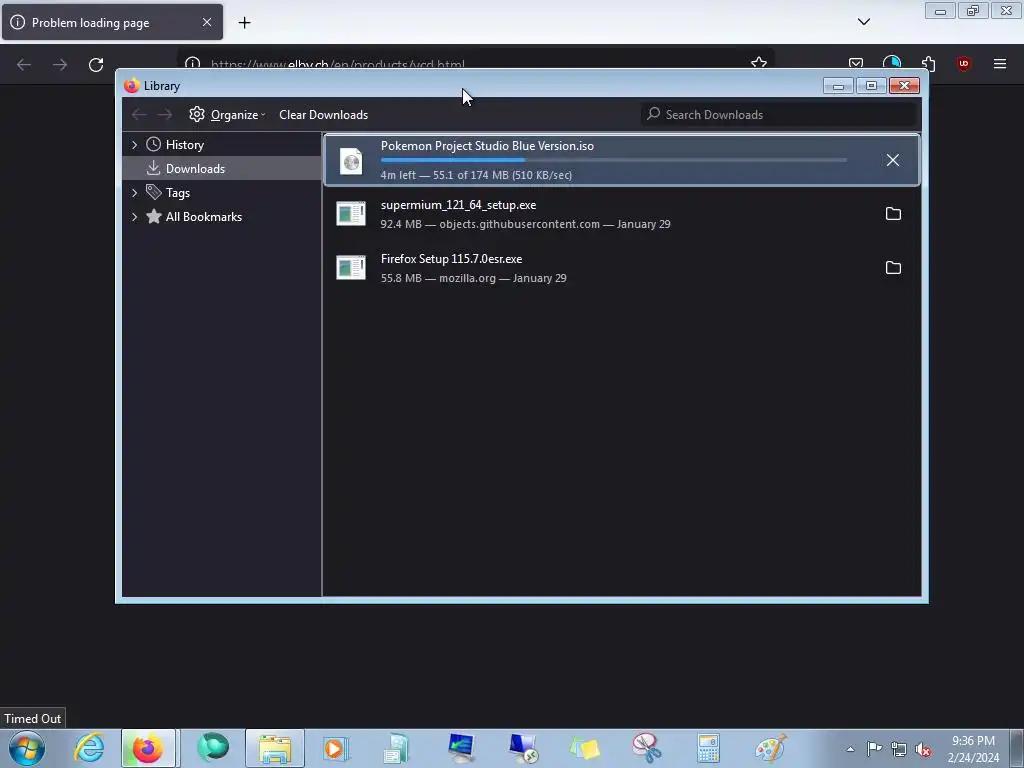The width and height of the screenshot is (1024, 768).
Task: Click the network tray icon
Action: tap(899, 749)
